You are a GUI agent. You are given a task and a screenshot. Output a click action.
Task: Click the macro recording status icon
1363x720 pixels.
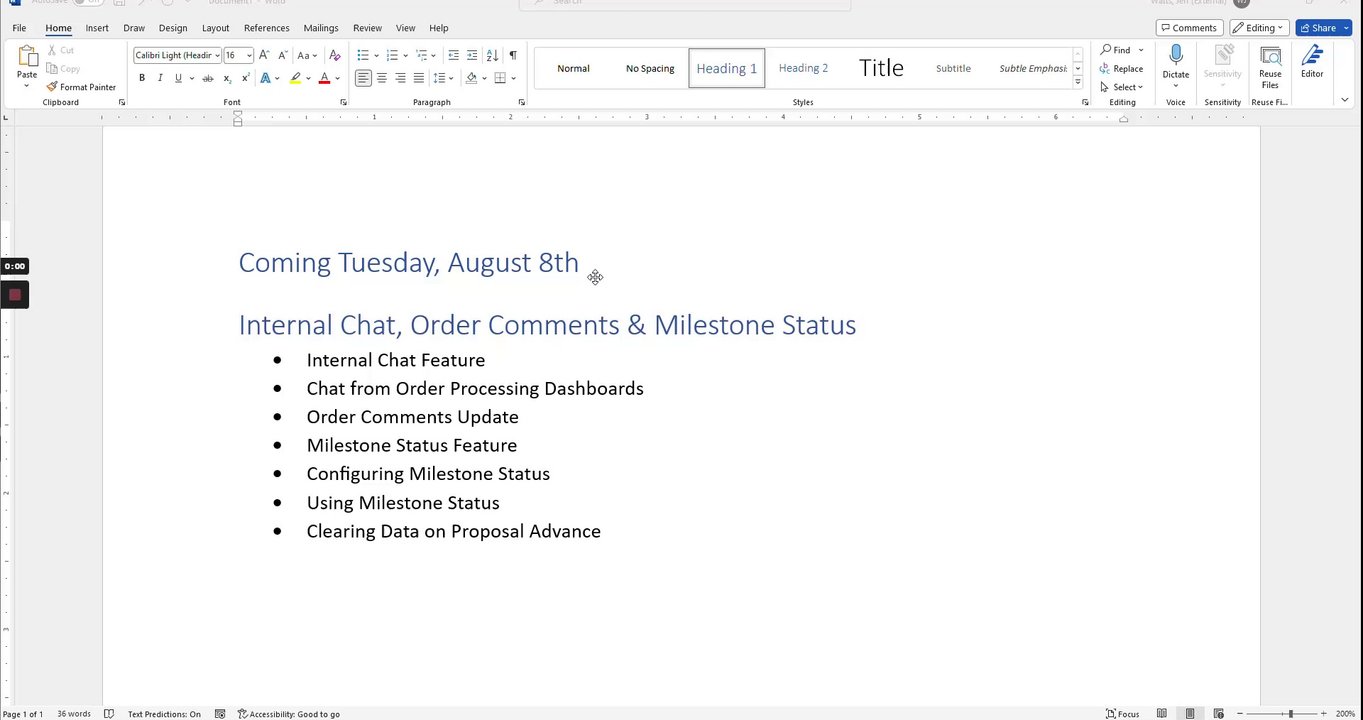point(220,714)
